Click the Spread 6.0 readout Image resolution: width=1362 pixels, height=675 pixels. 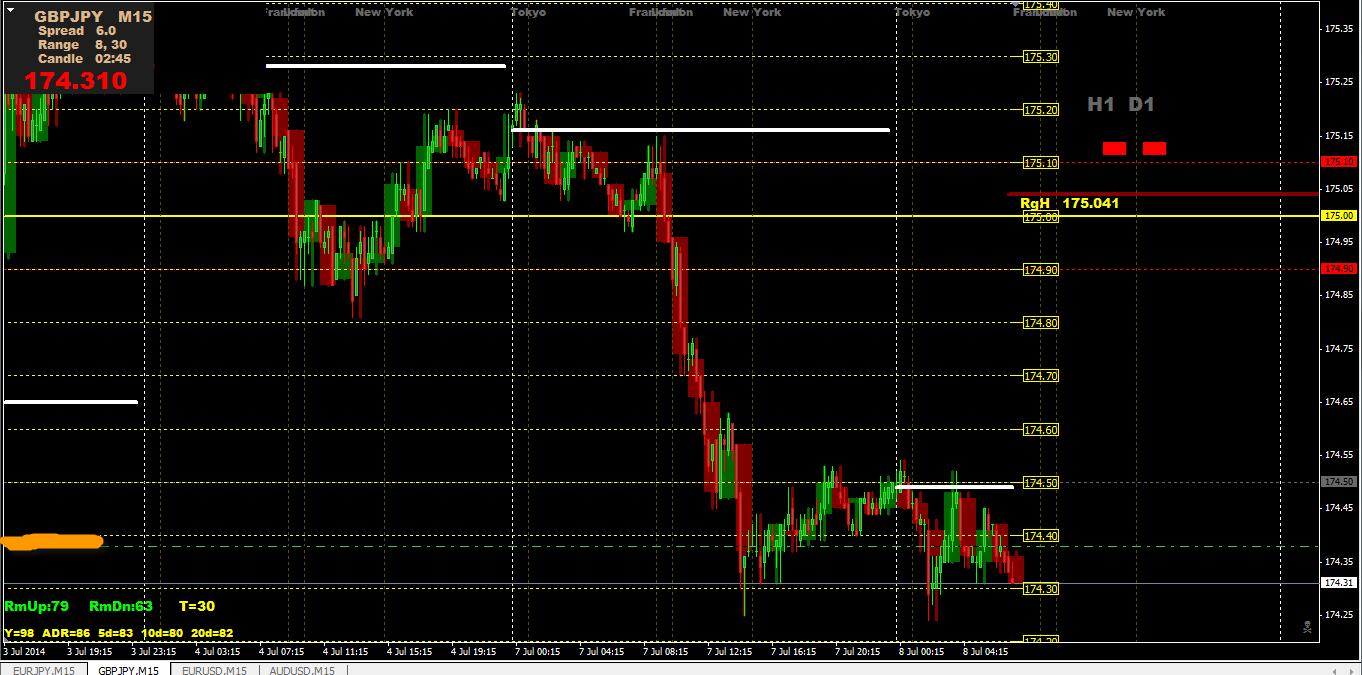coord(76,31)
